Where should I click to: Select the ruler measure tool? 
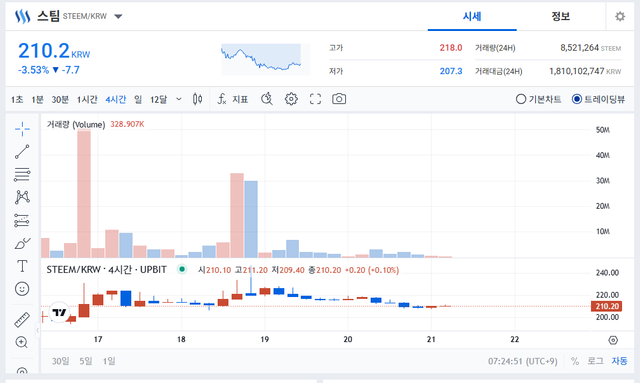pyautogui.click(x=22, y=320)
